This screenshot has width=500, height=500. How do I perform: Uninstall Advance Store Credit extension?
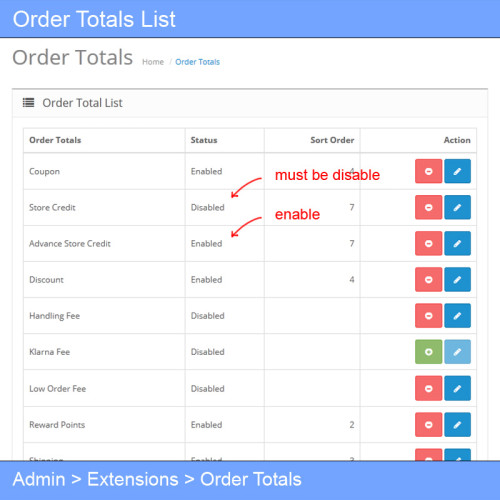pos(428,243)
